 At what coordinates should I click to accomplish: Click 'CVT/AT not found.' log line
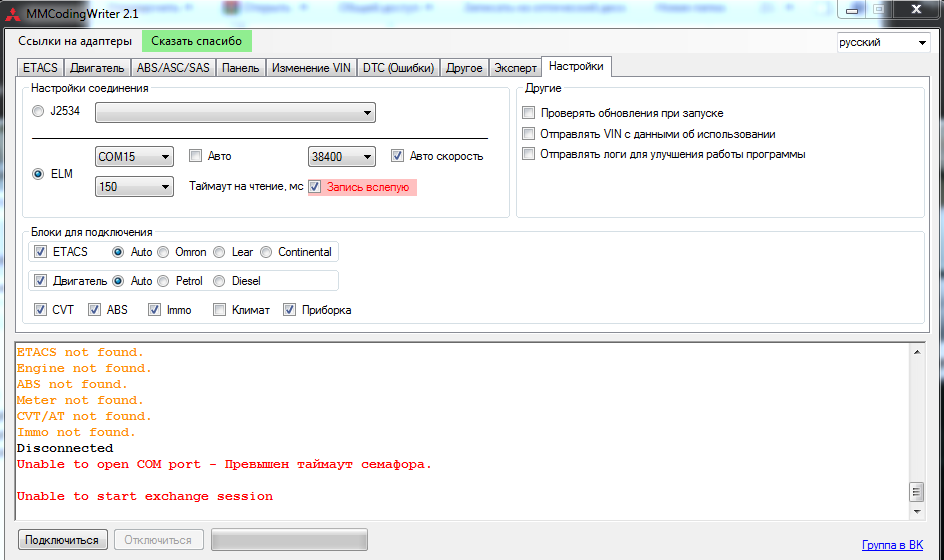coord(84,416)
